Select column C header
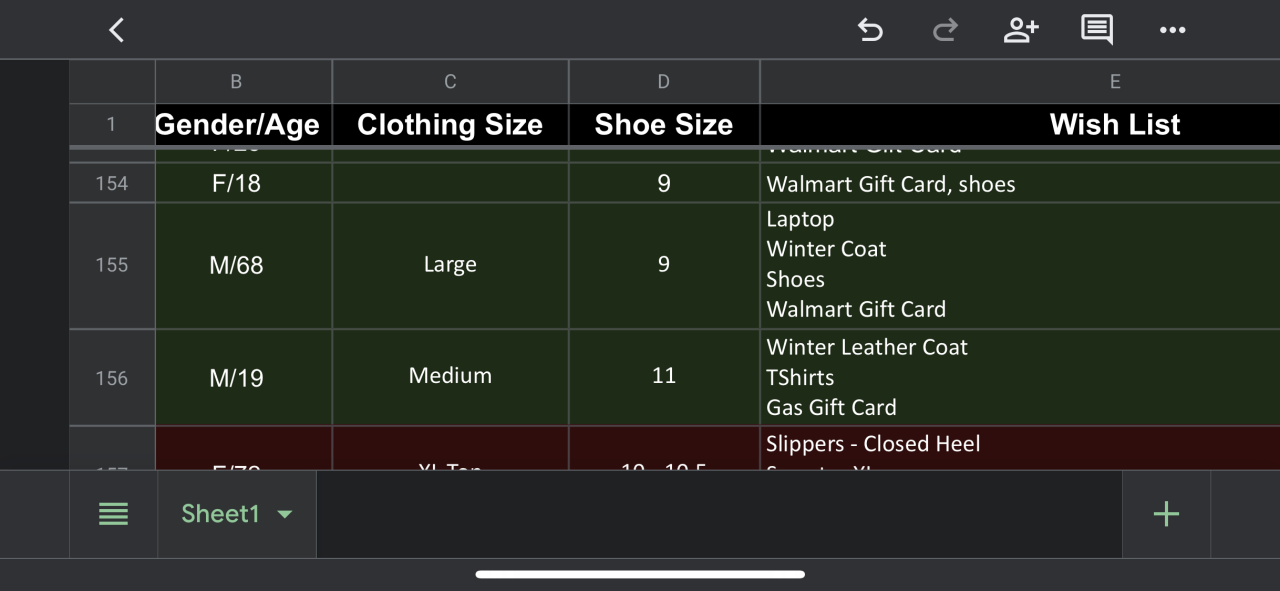 coord(450,82)
